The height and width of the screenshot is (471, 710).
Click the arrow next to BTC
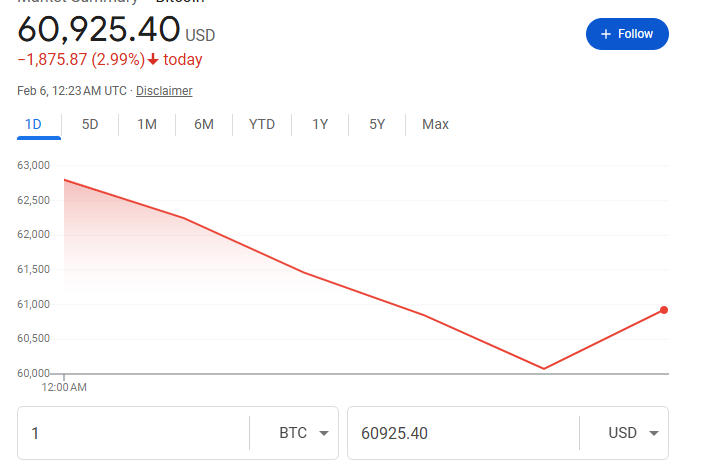[x=322, y=434]
